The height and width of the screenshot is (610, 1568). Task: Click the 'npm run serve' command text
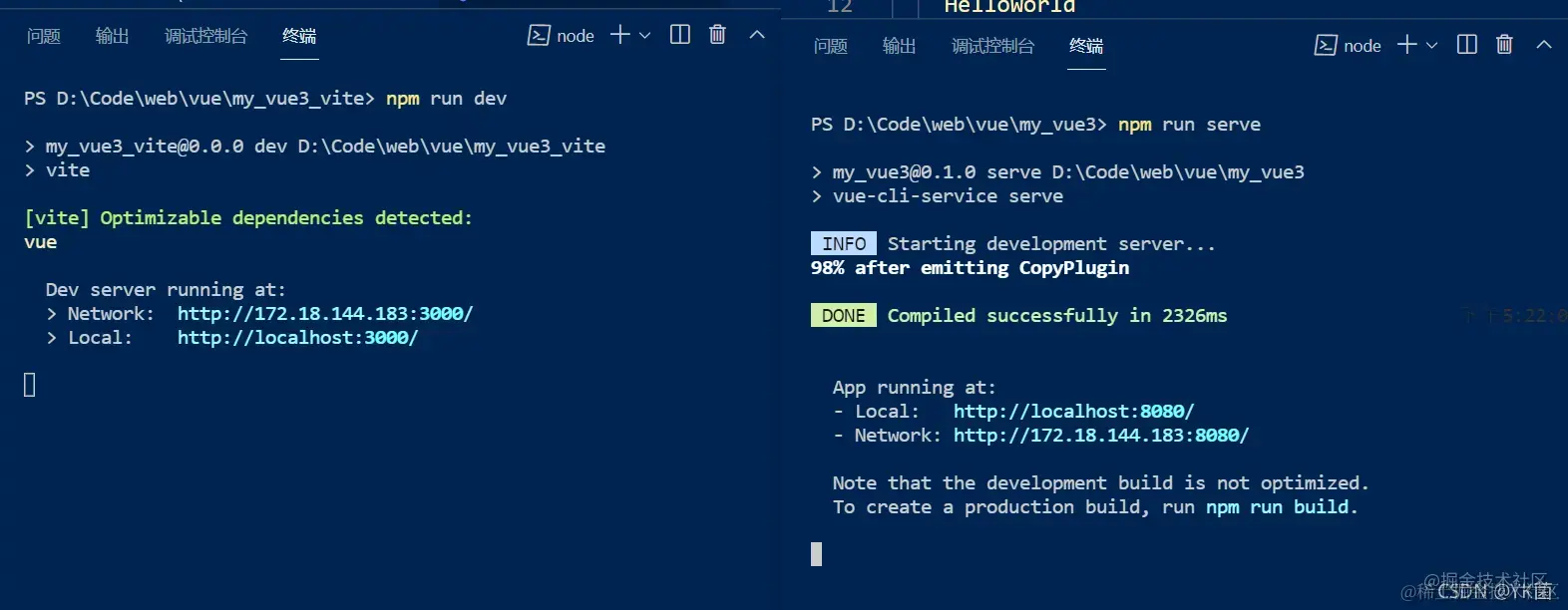point(1190,125)
